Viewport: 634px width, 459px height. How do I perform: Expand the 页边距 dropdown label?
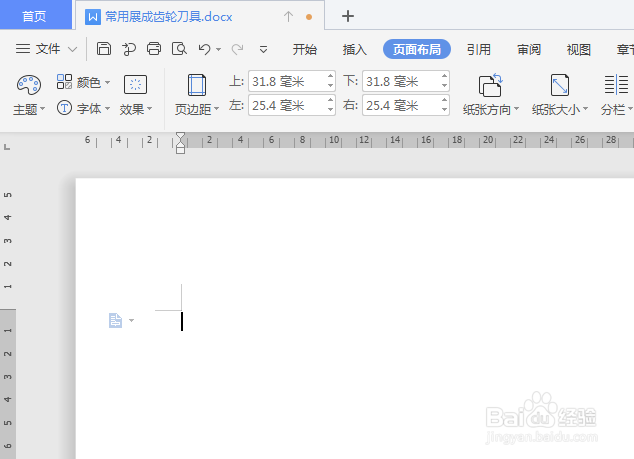pos(197,109)
